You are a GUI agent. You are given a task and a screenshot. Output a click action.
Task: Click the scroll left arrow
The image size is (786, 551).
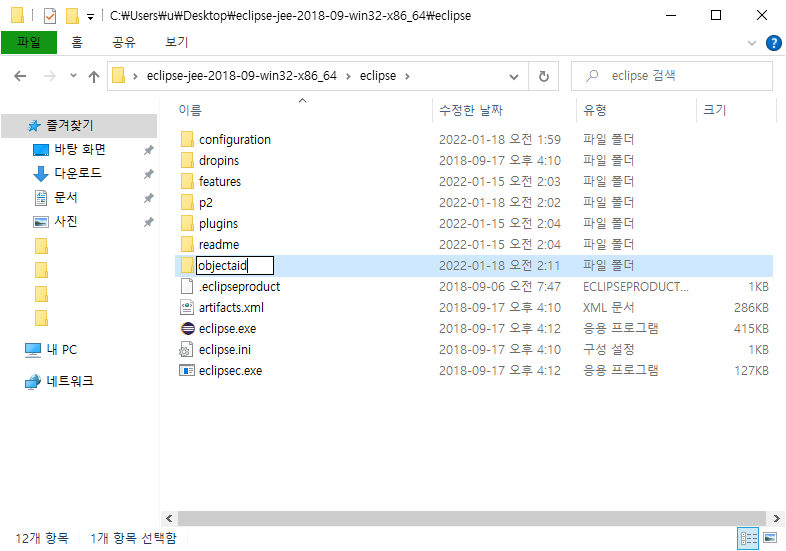169,518
